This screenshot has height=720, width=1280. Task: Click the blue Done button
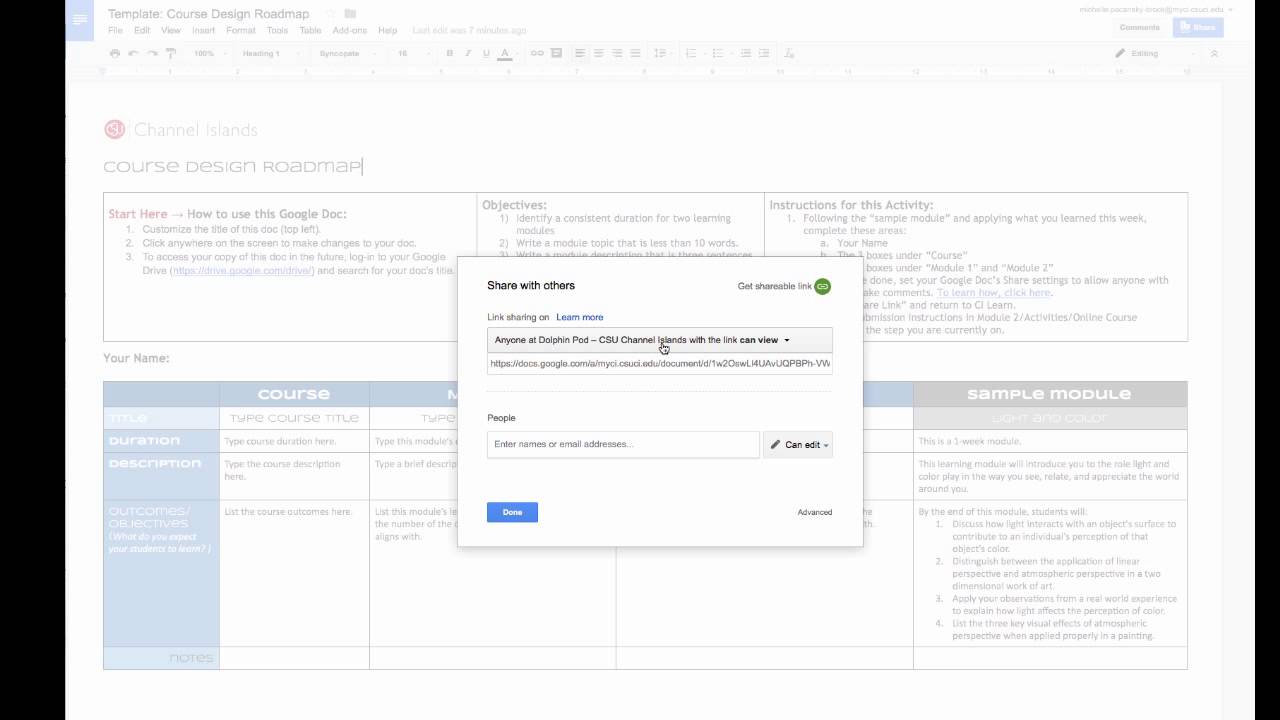tap(512, 512)
